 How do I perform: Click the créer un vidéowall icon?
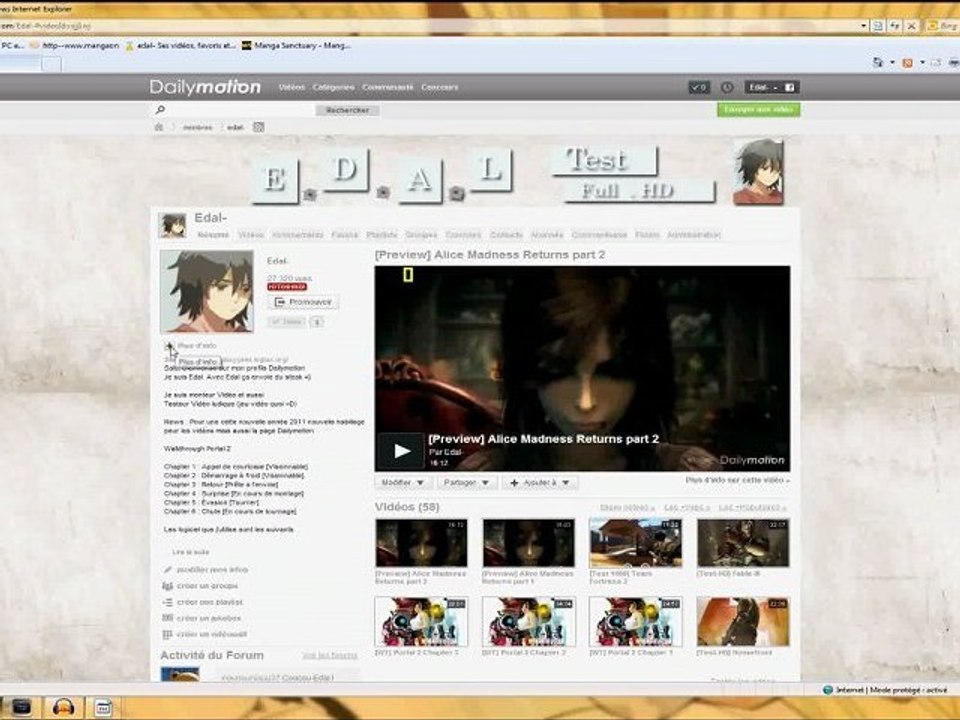click(168, 635)
